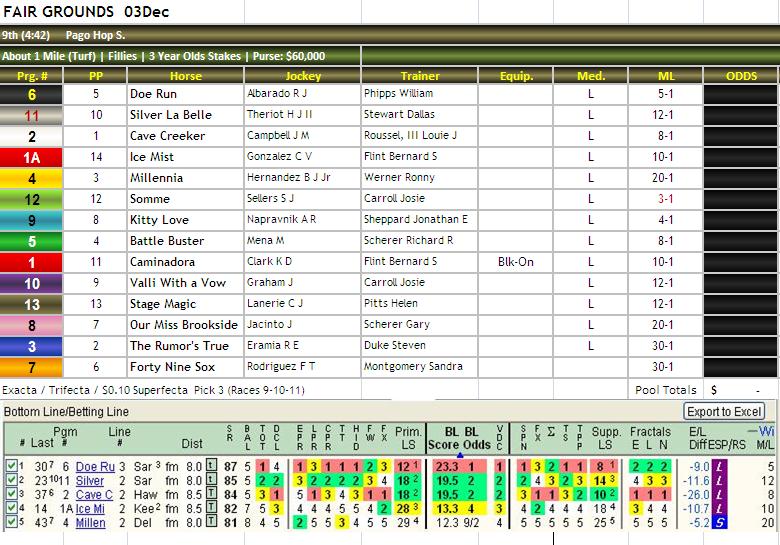Toggle the checkbox for row 5 Millennia
The image size is (780, 545).
click(11, 522)
